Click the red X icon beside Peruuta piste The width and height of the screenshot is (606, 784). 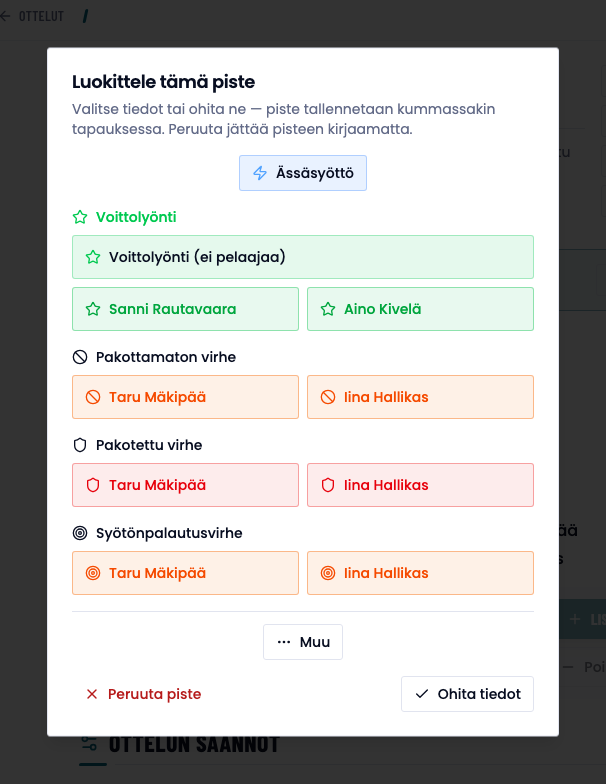click(92, 694)
